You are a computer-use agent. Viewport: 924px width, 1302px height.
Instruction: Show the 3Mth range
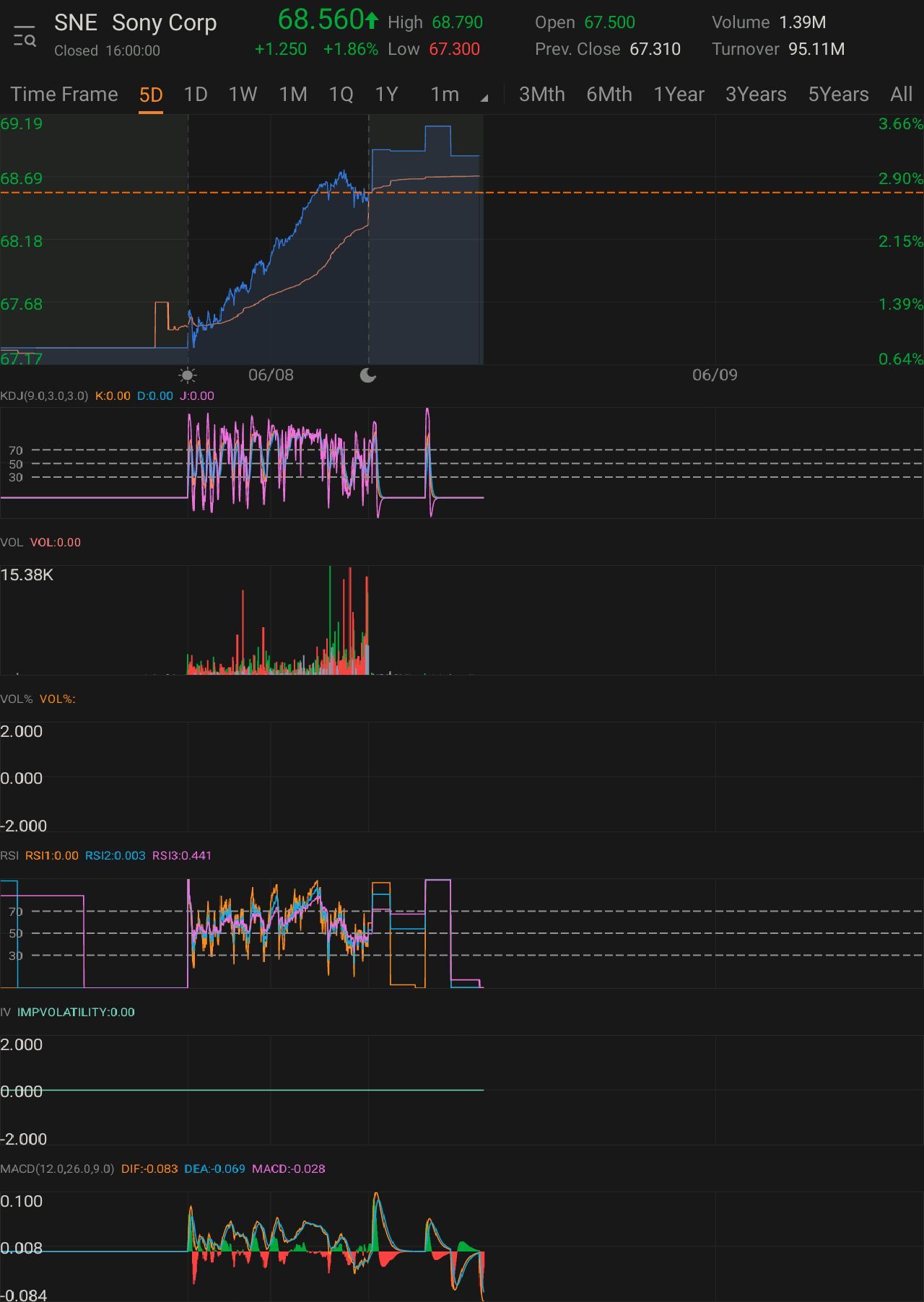542,95
